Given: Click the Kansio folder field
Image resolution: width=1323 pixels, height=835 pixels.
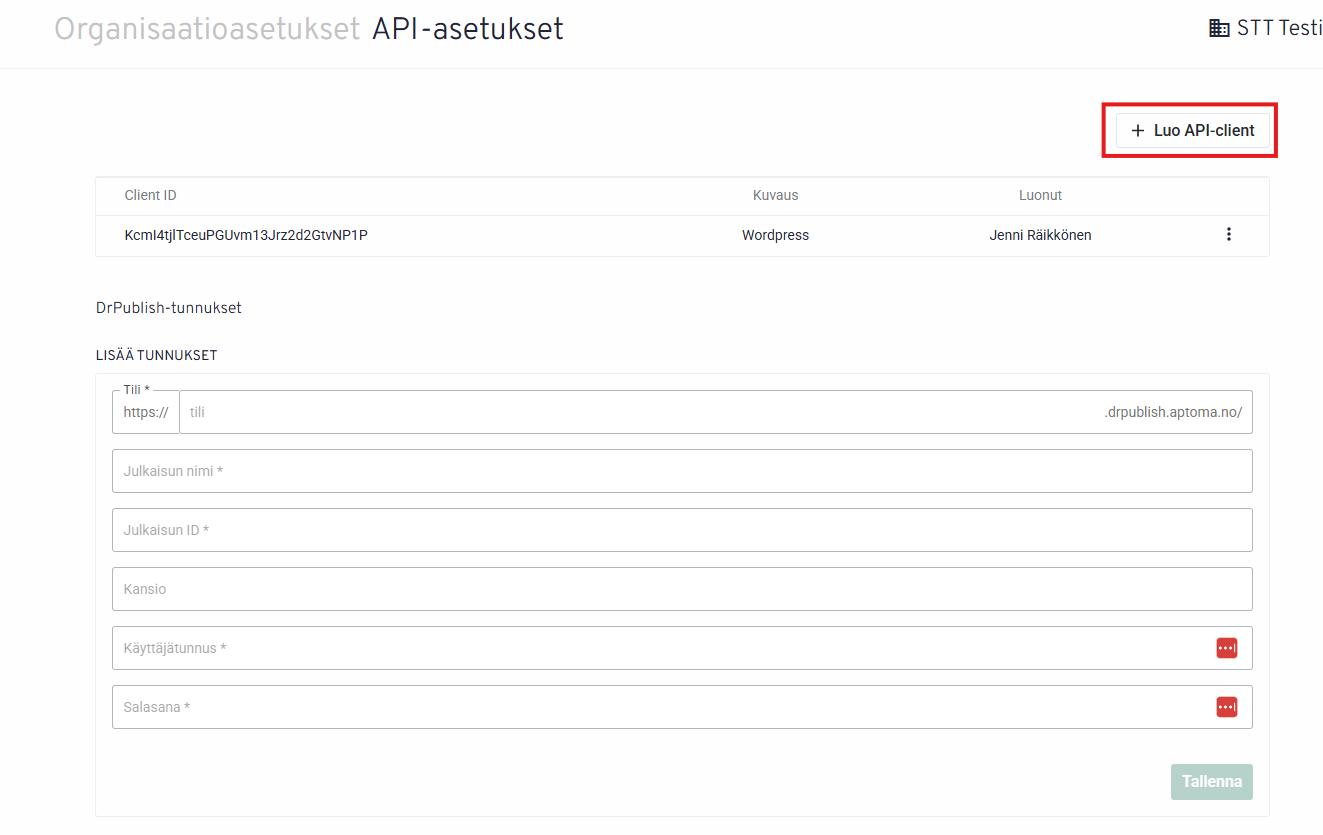Looking at the screenshot, I should coord(680,589).
